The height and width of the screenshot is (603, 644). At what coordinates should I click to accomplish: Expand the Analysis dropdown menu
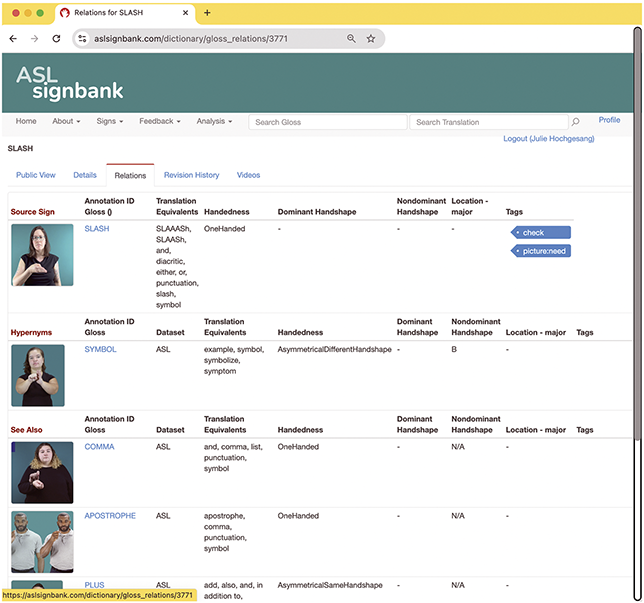[214, 121]
